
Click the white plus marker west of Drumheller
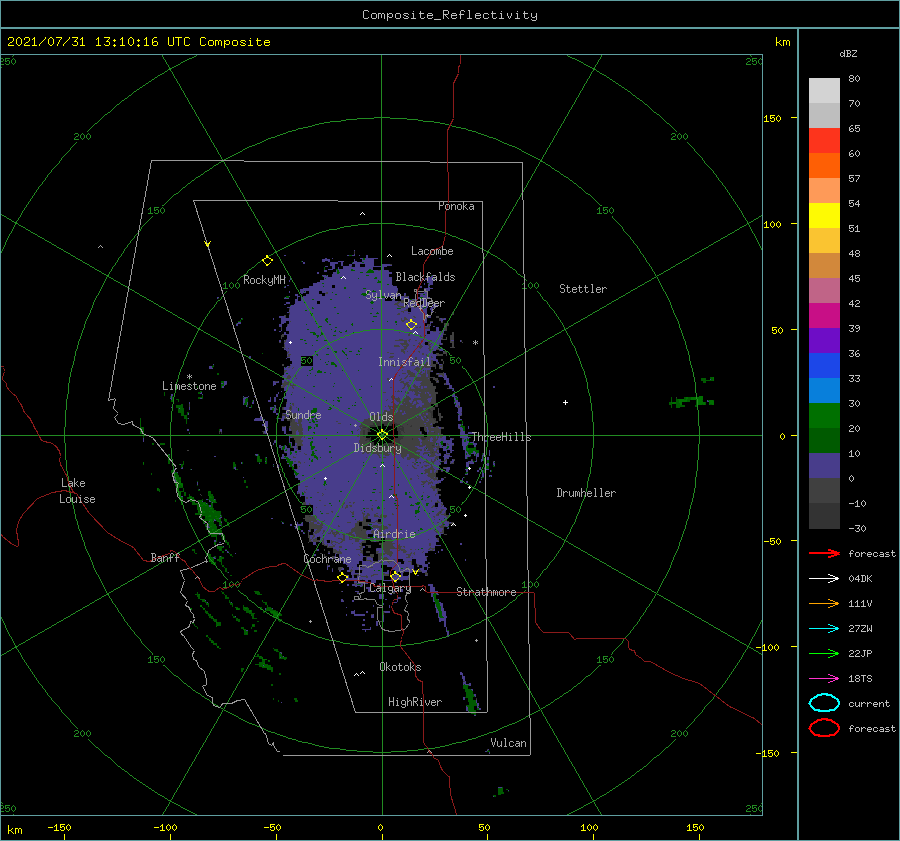coord(565,402)
